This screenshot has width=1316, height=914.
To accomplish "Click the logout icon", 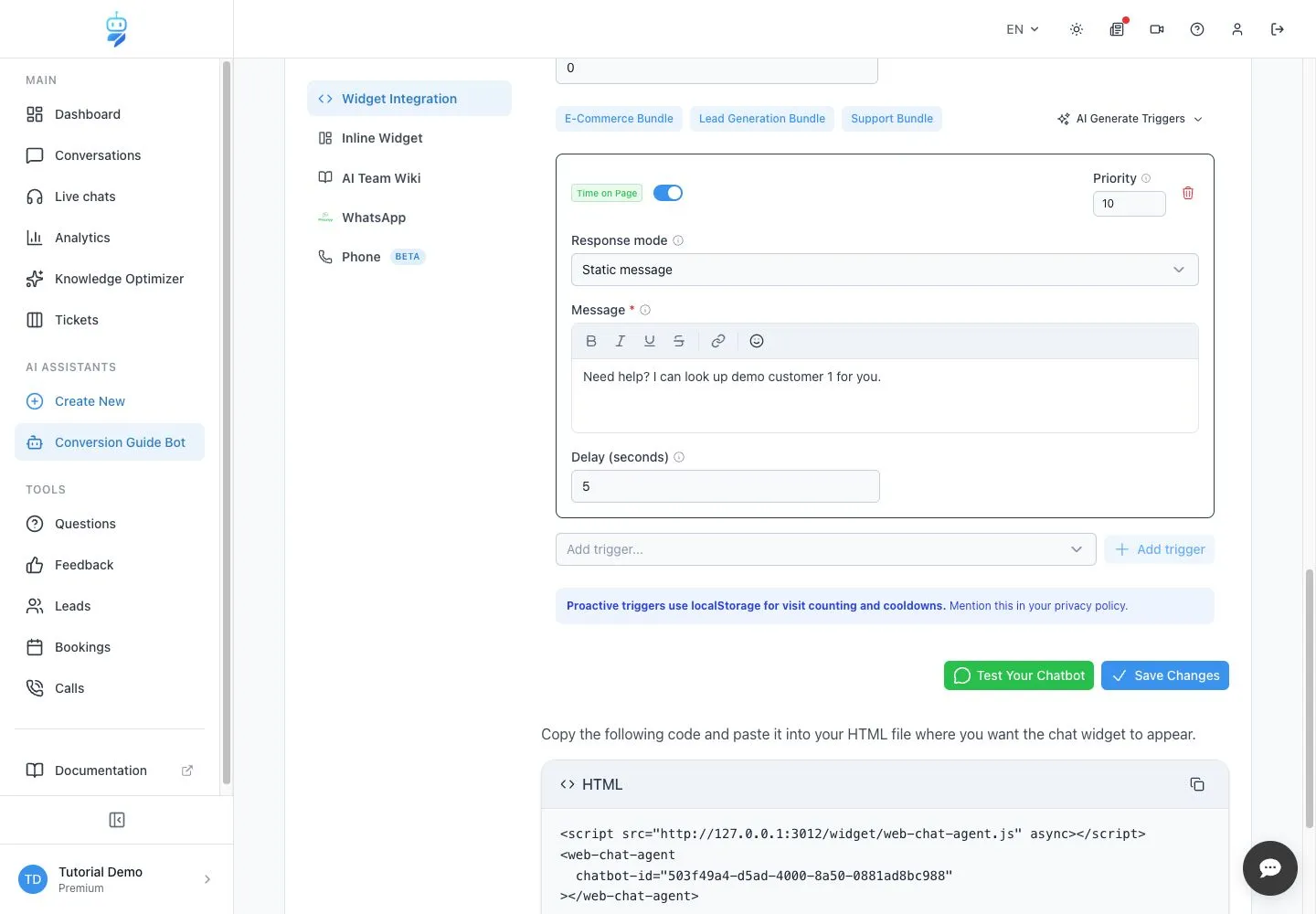I will (1278, 29).
